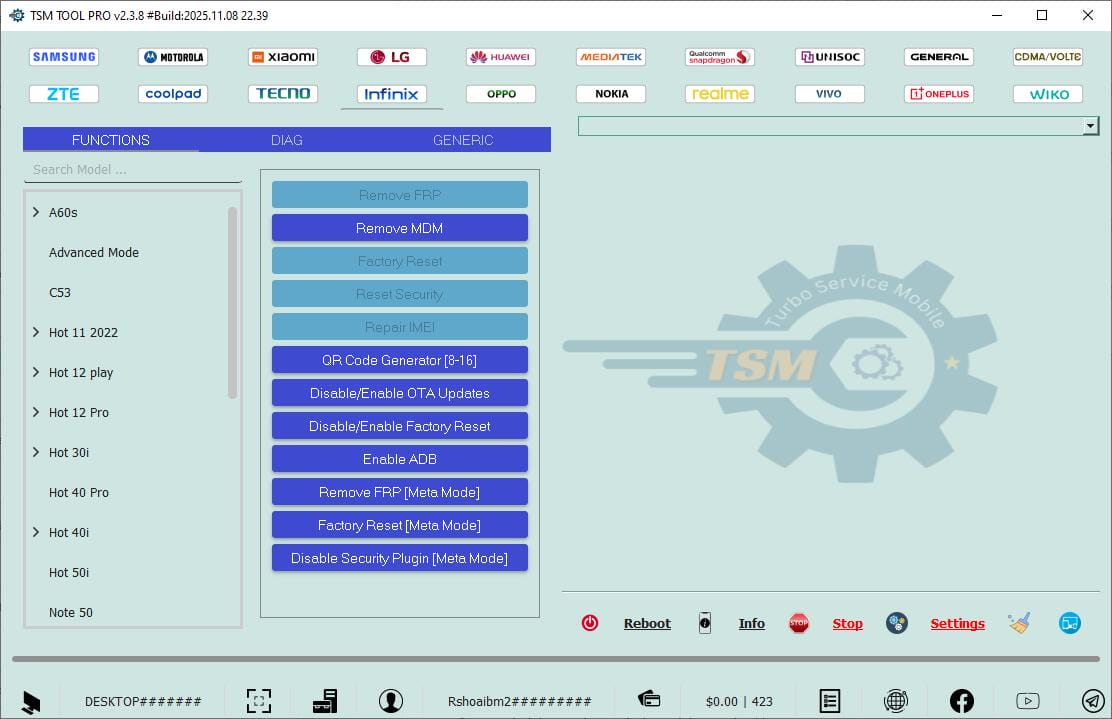Open the blue remote support icon
Viewport: 1112px width, 719px height.
click(1069, 622)
